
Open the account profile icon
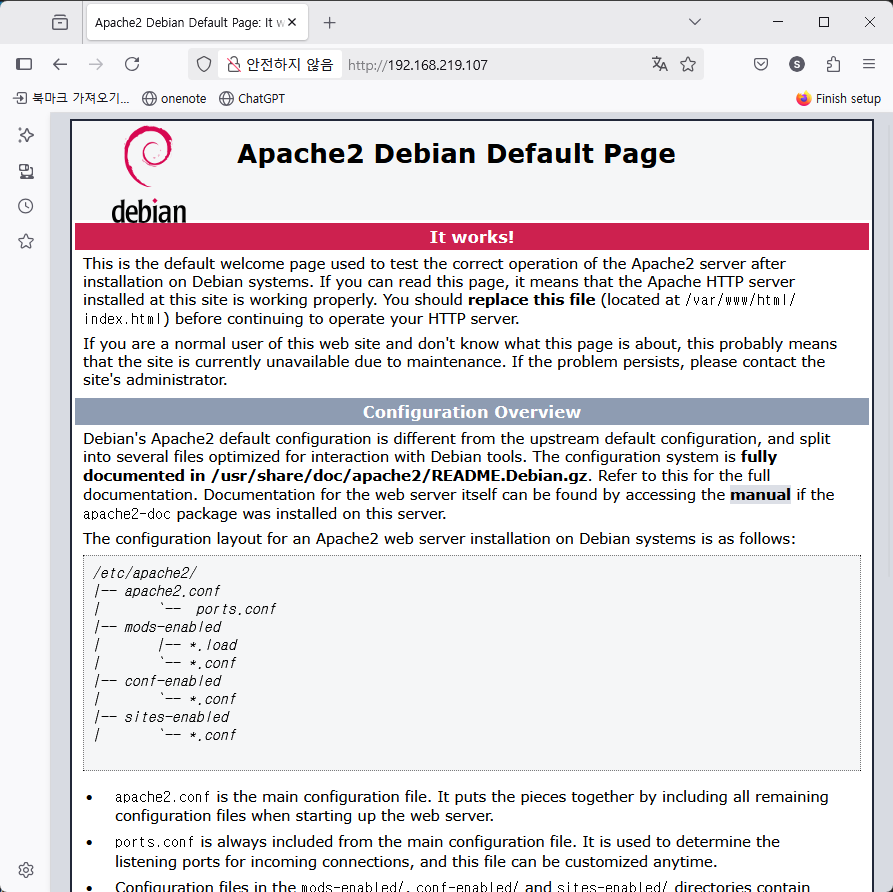click(797, 64)
